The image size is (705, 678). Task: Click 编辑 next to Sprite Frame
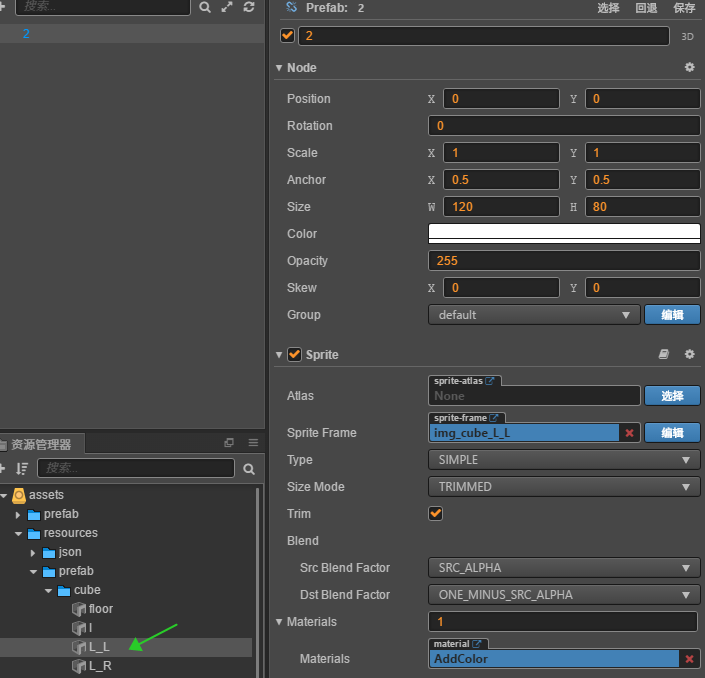tap(672, 433)
